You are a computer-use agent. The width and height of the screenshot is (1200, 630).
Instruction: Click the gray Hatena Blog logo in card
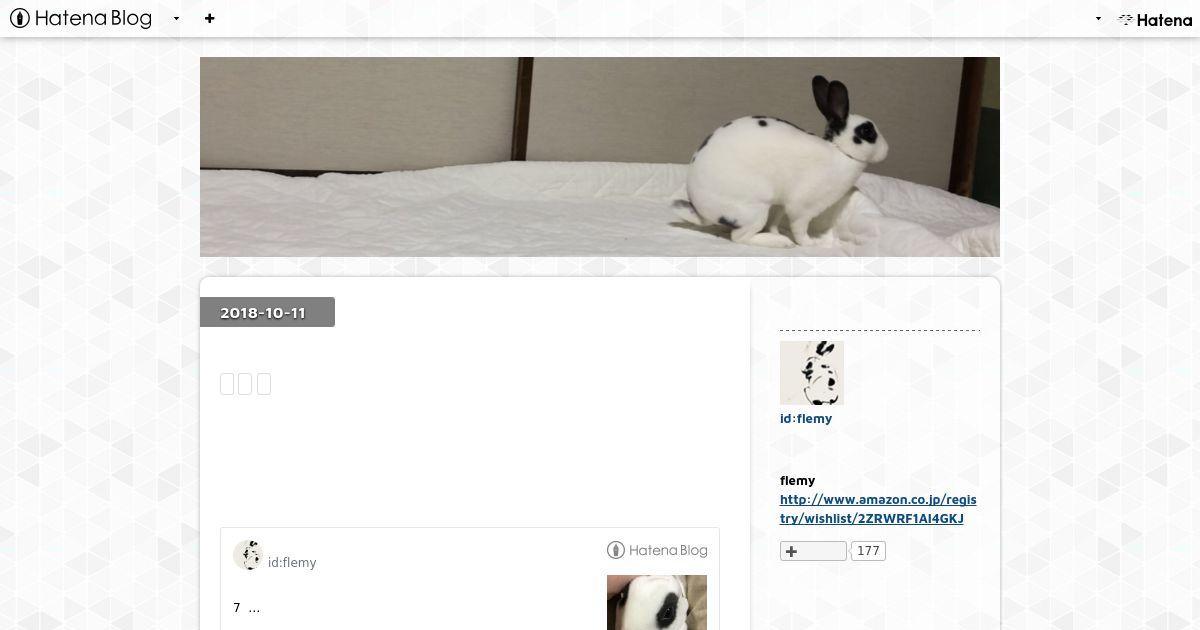[657, 550]
